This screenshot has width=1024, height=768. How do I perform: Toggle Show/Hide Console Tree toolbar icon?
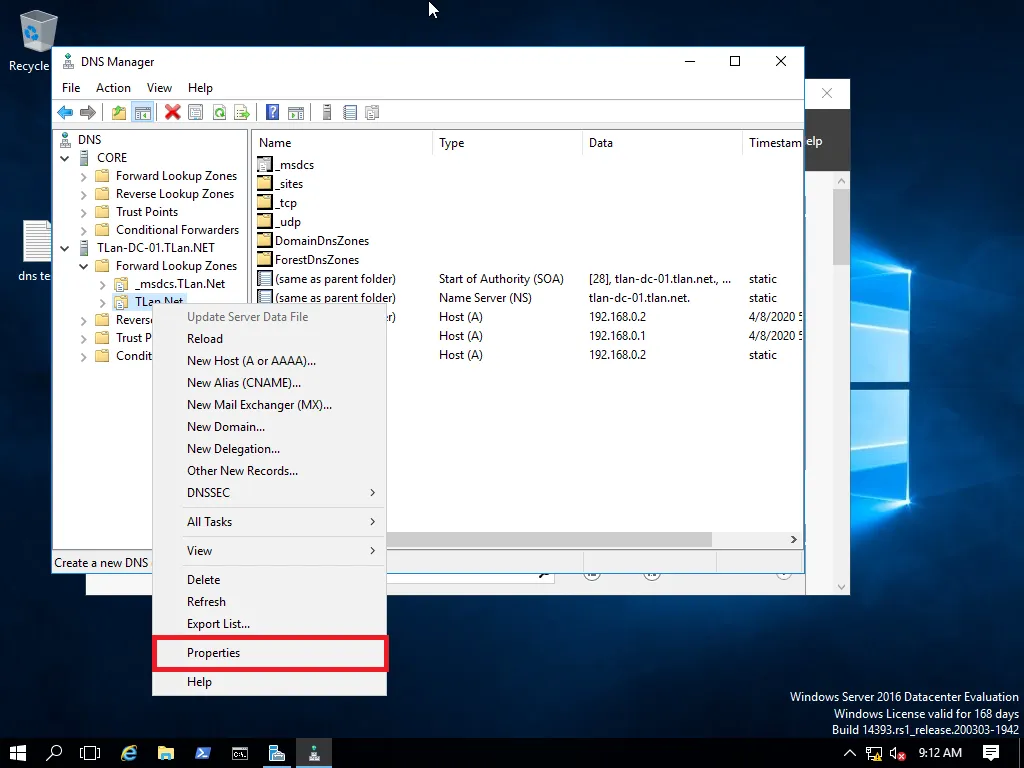(x=142, y=112)
